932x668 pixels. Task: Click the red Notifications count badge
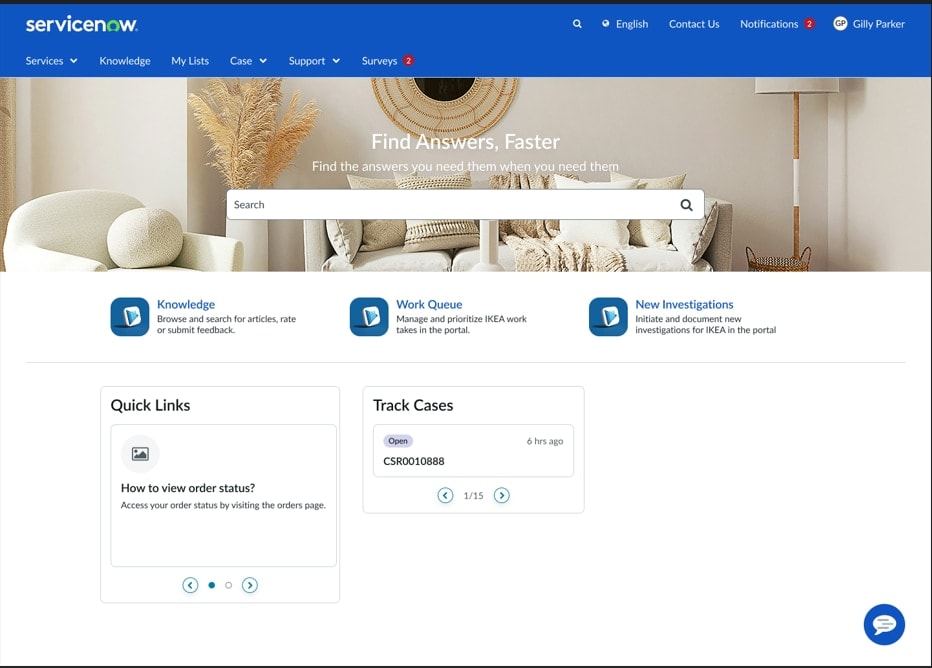809,24
